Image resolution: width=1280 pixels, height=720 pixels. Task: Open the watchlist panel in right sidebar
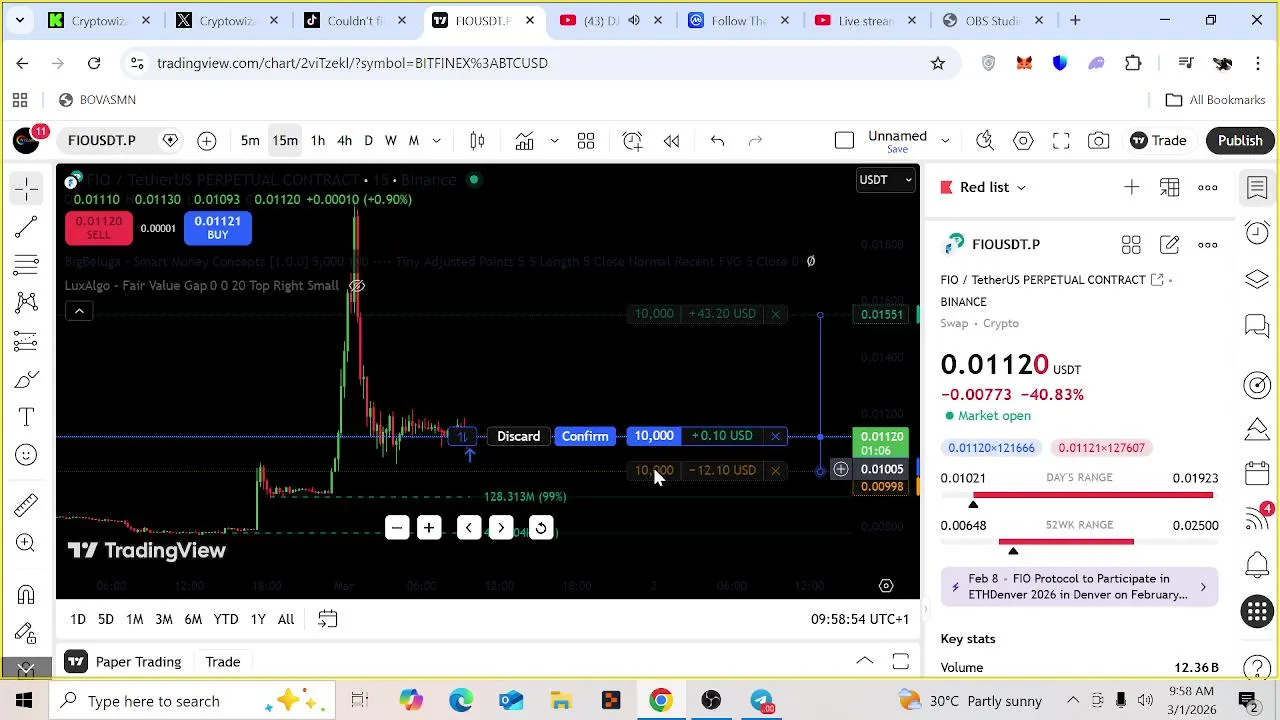[1257, 187]
